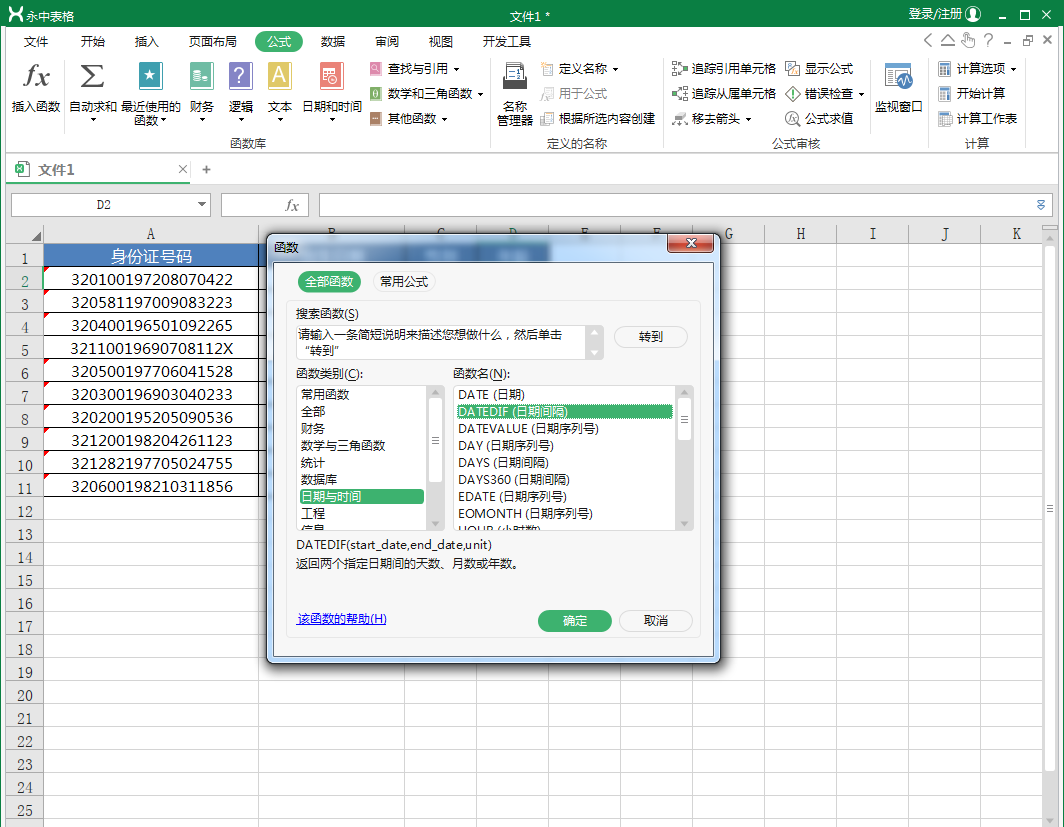The width and height of the screenshot is (1064, 827).
Task: Open the Name Manager (名称管理器) icon
Action: pyautogui.click(x=515, y=76)
